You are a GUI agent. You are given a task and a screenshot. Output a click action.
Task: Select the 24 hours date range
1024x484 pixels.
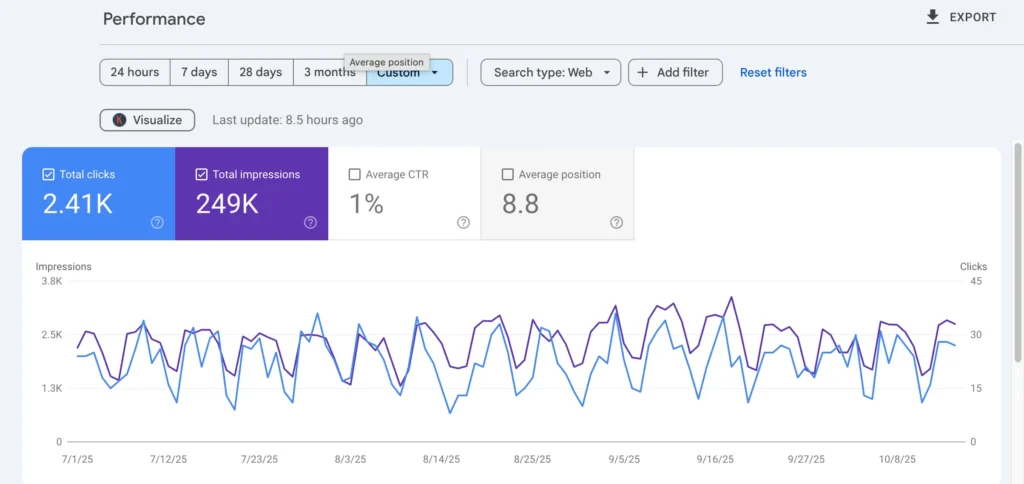pos(134,73)
